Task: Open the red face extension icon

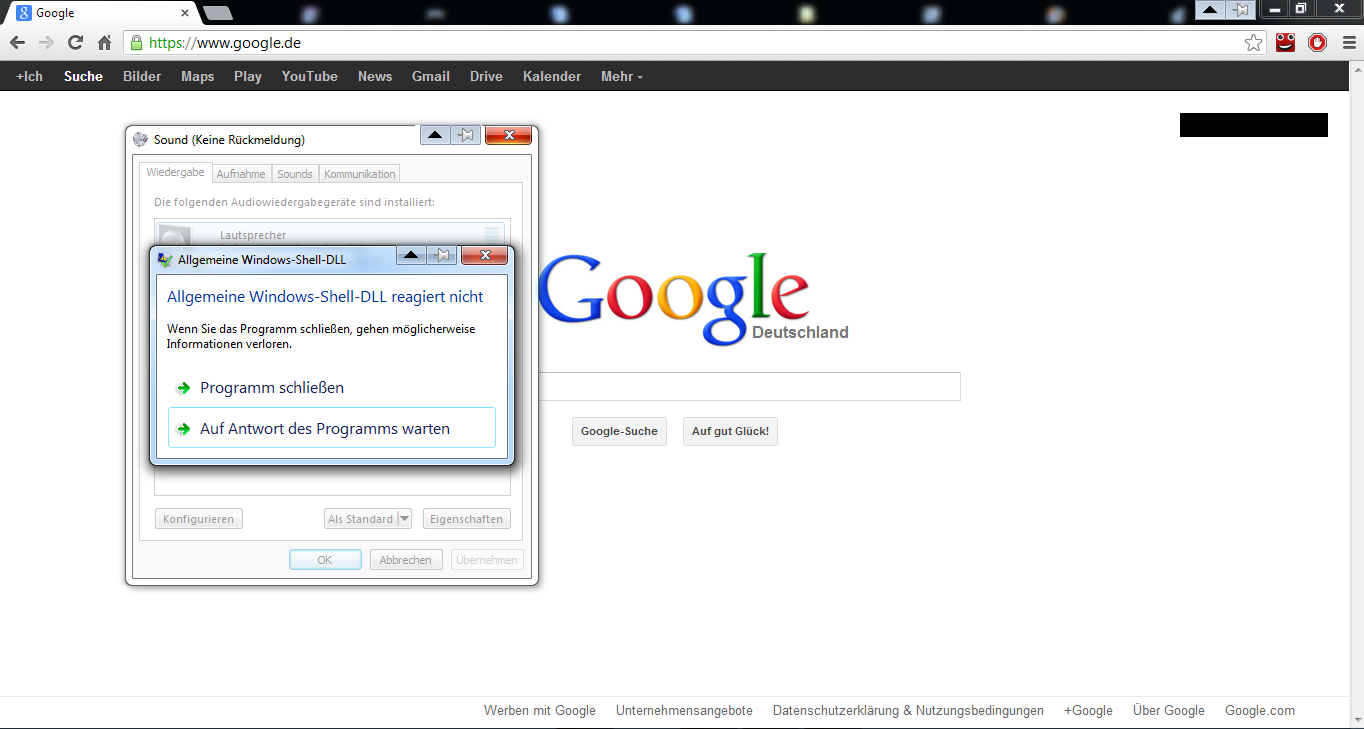Action: click(1285, 42)
